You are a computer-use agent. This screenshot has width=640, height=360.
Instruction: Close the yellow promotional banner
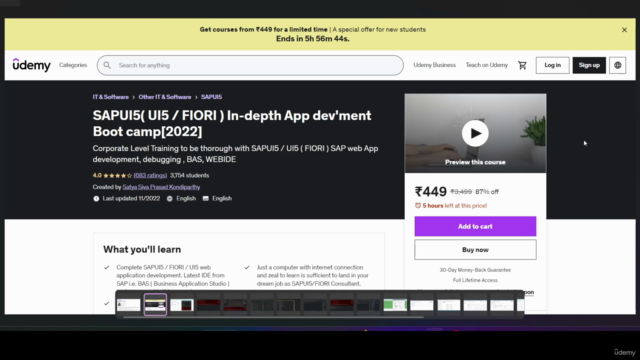pos(624,30)
